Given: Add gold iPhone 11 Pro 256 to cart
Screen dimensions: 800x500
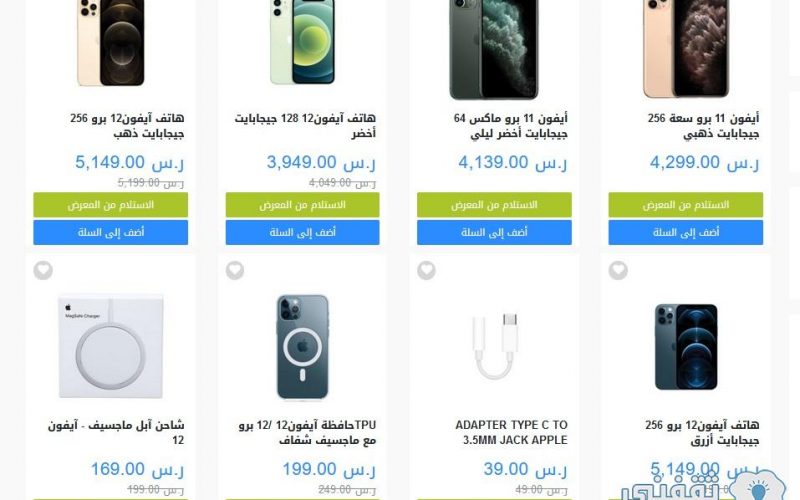Looking at the screenshot, I should (686, 233).
